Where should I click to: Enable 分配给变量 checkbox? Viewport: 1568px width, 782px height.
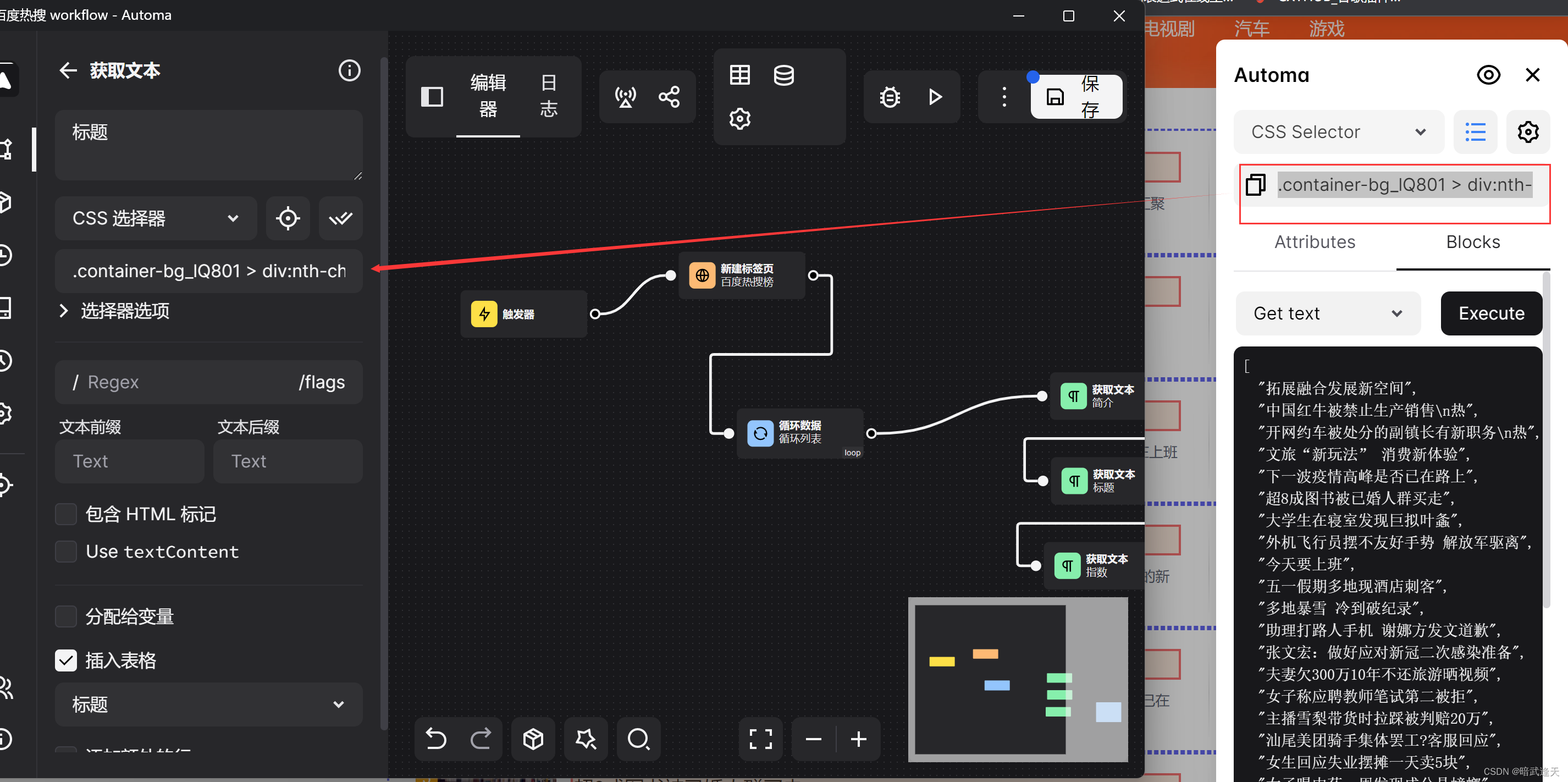coord(66,616)
